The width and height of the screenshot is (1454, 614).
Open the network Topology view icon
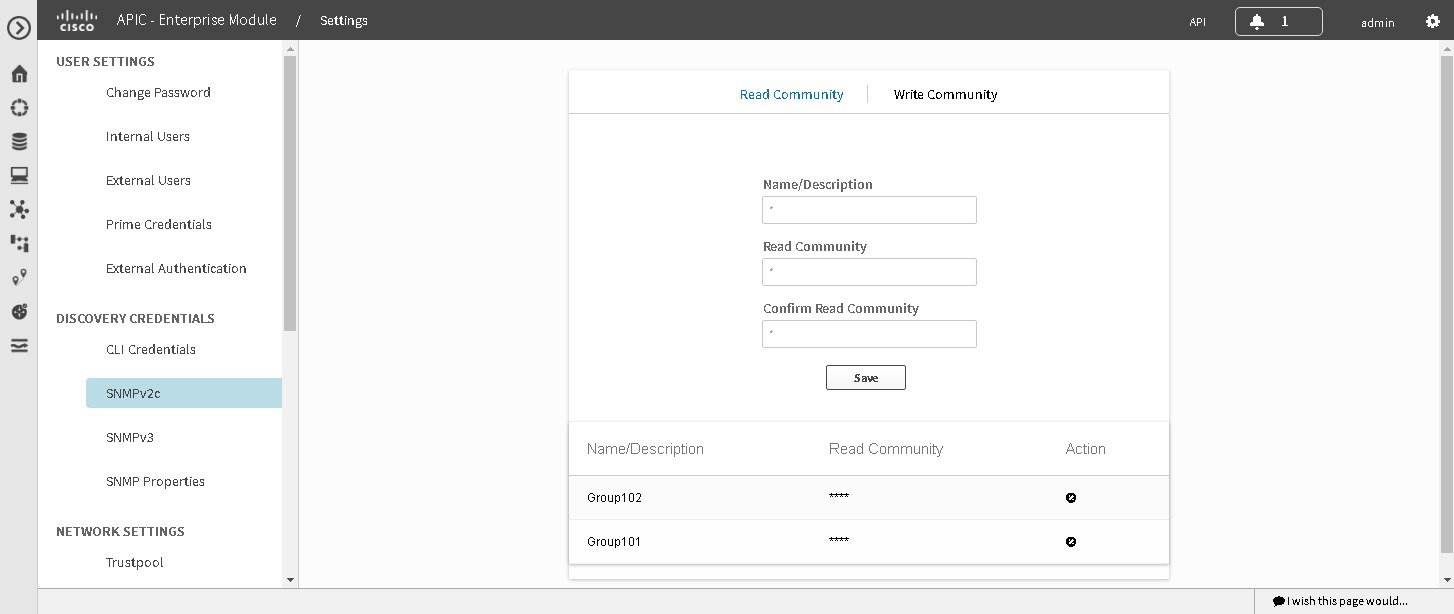(x=18, y=209)
